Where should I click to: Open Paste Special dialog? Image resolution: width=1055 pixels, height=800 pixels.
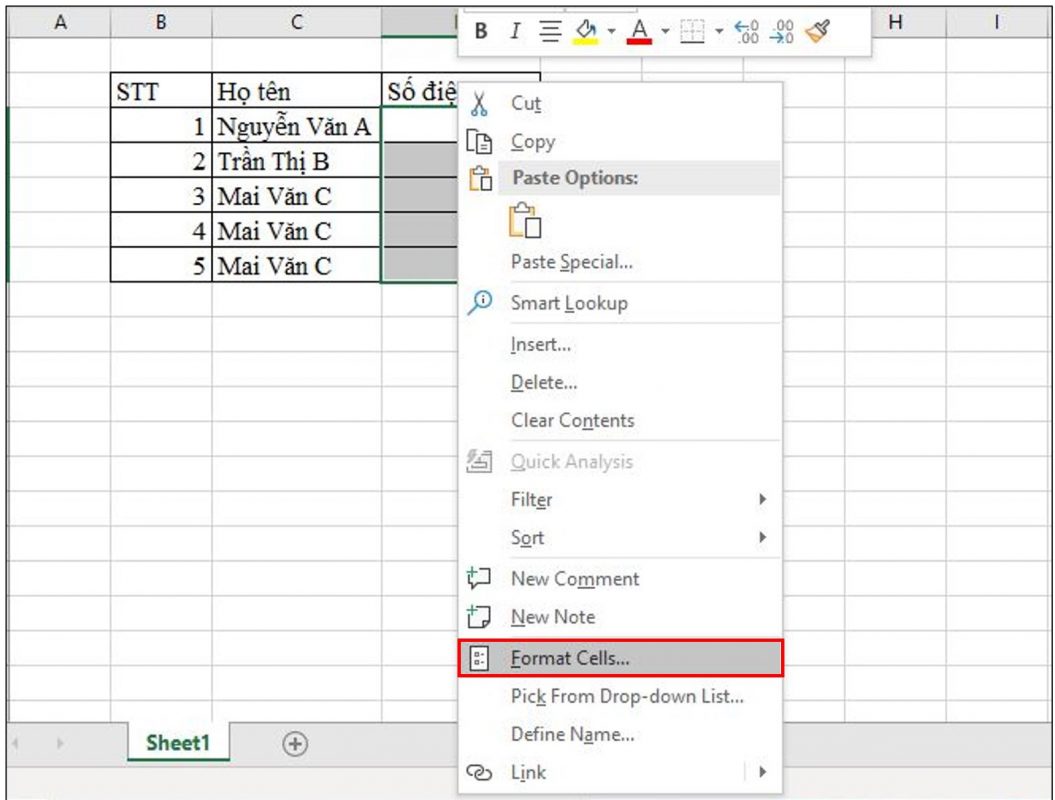point(620,262)
